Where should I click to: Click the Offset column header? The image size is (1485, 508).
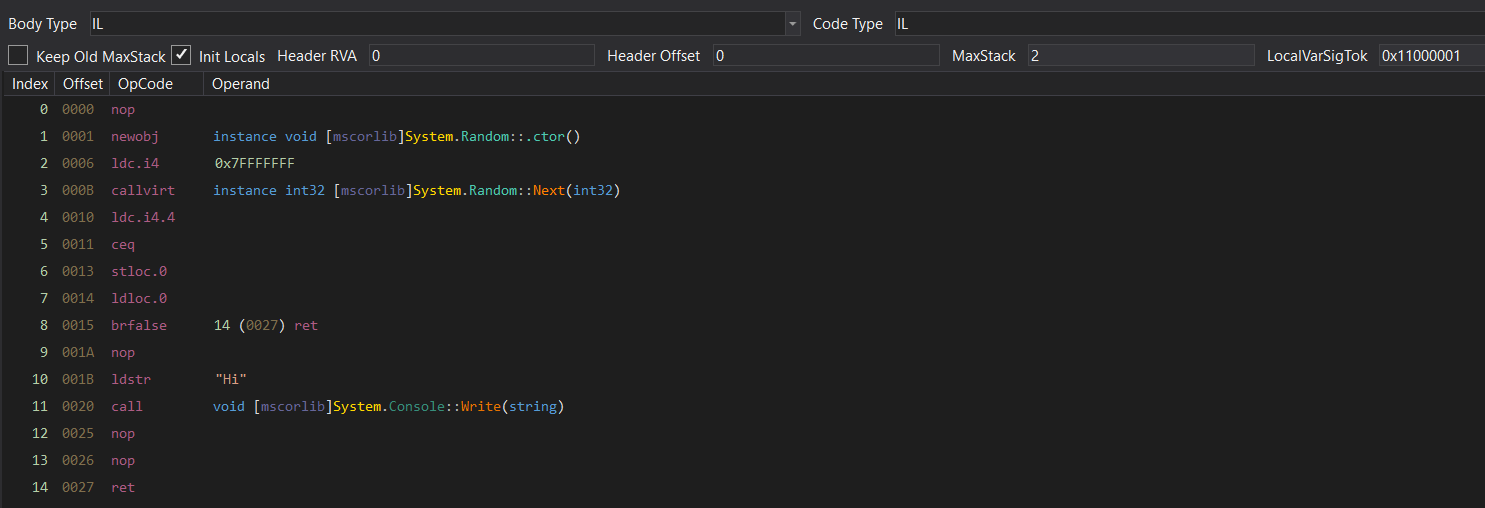pos(82,84)
